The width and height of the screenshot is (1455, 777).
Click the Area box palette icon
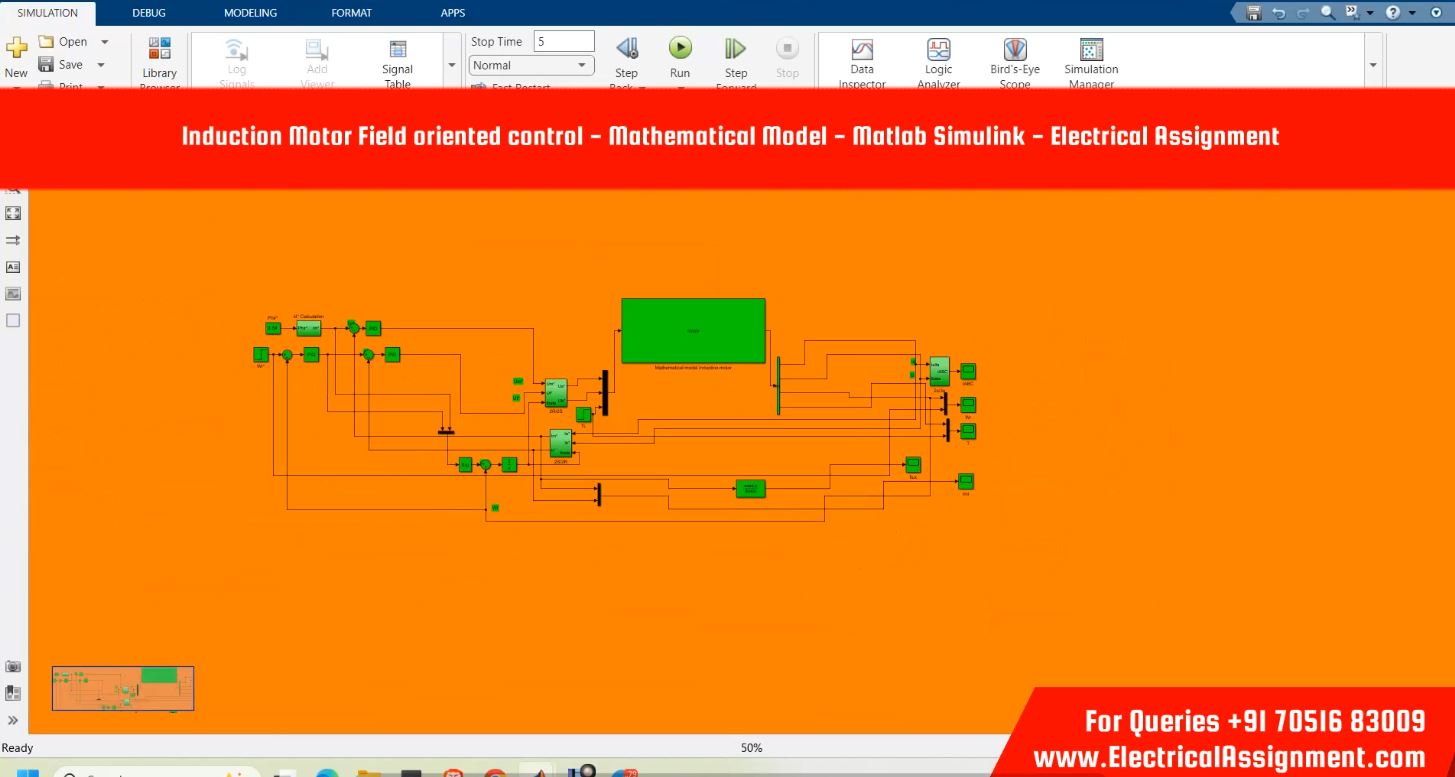click(13, 321)
